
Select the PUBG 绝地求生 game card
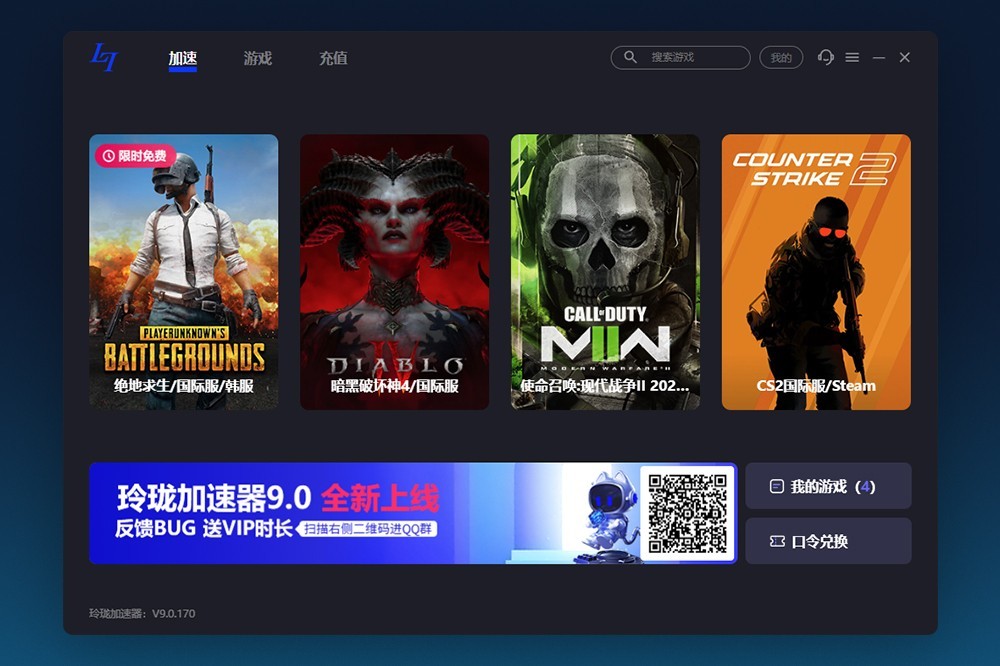point(184,272)
